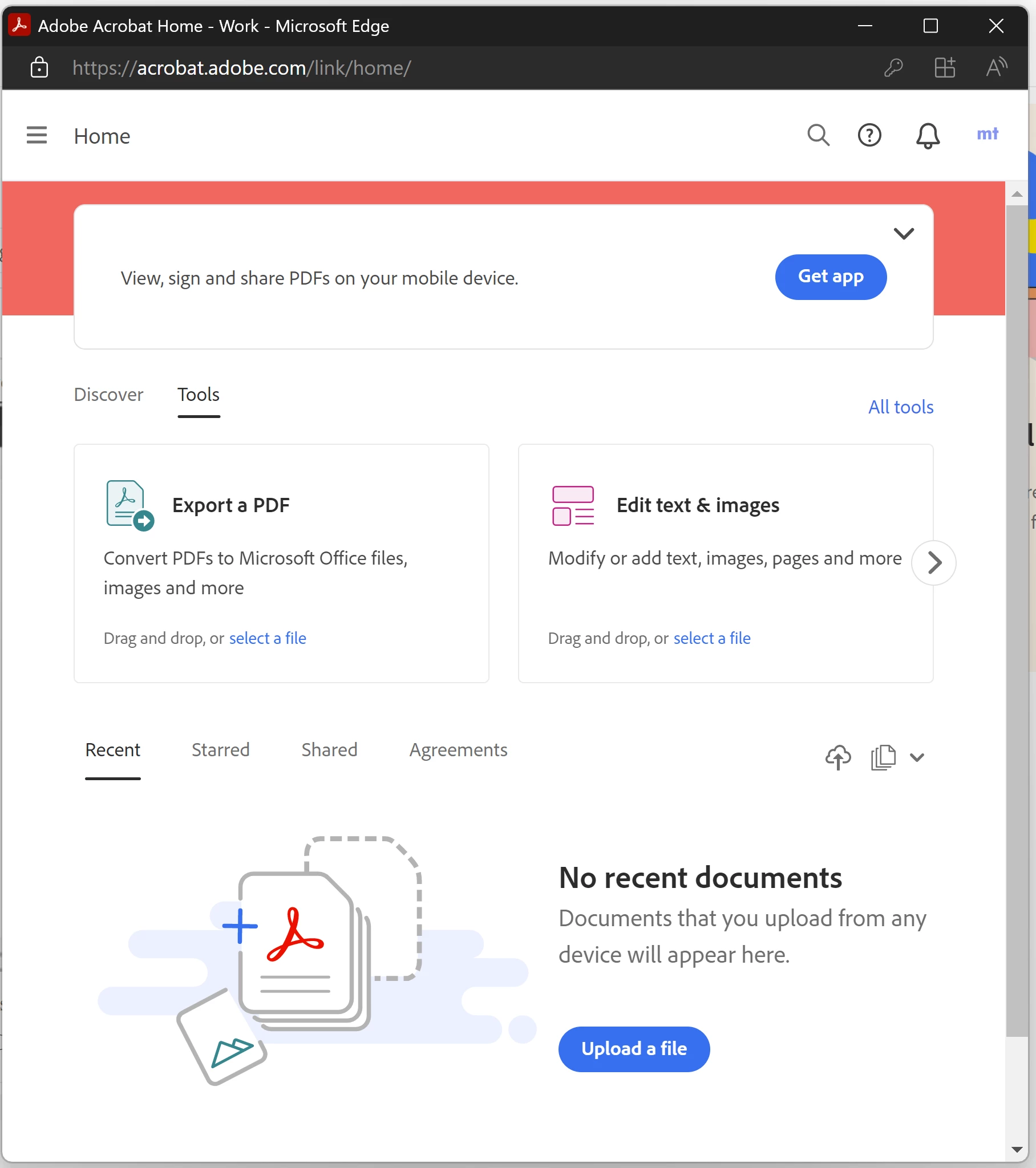Click select a file under Edit text & images
Viewport: 1036px width, 1168px height.
(712, 638)
